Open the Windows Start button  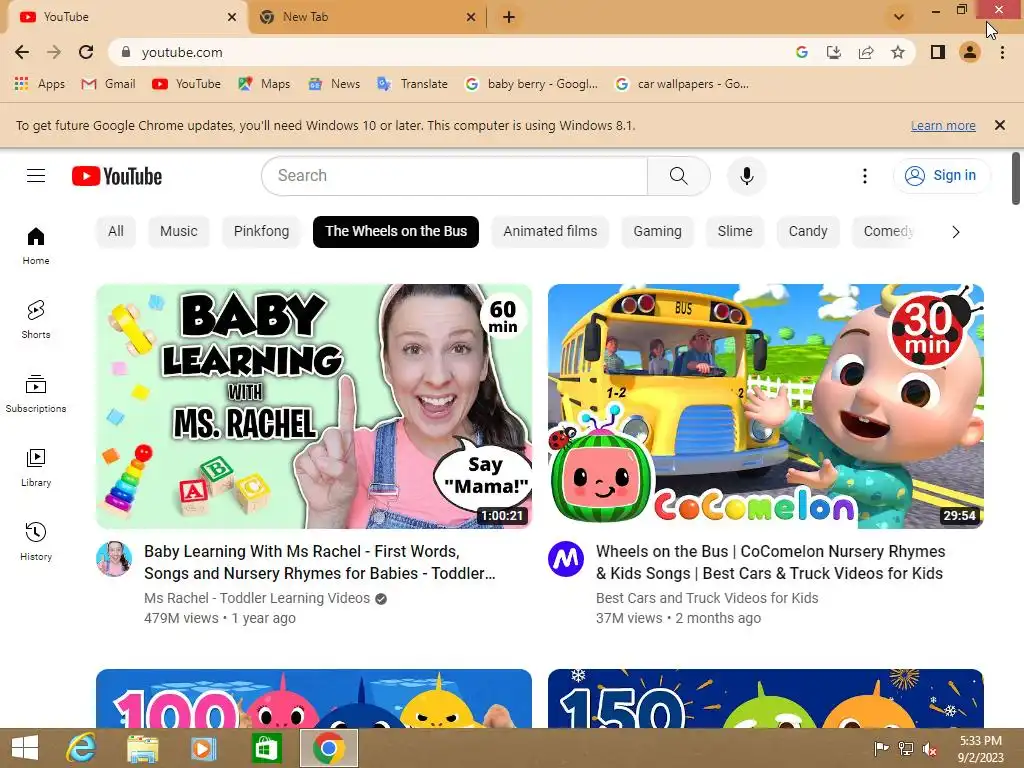pos(25,748)
